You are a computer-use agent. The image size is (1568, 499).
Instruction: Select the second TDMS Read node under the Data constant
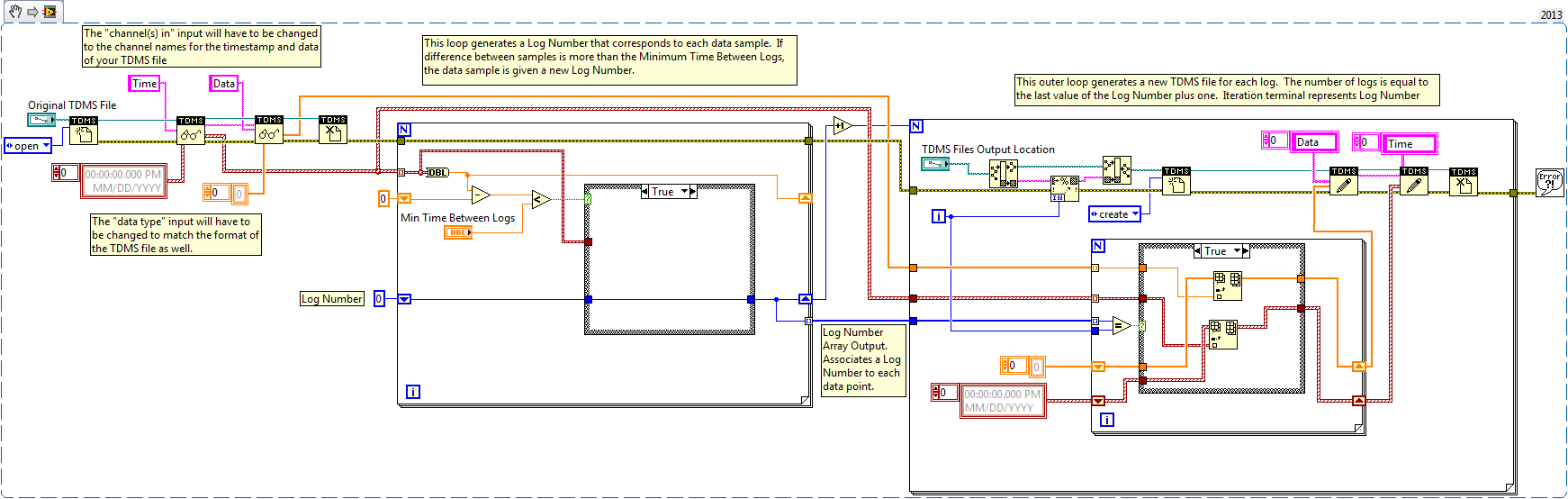tap(269, 130)
